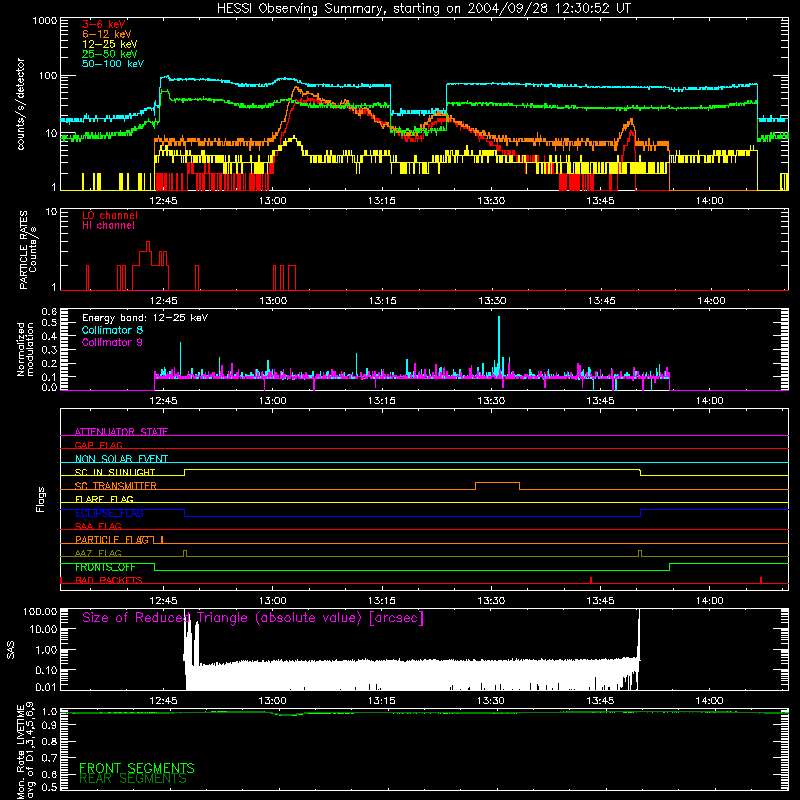Select the Collimator 8 legend entry
This screenshot has width=800, height=800.
point(112,330)
